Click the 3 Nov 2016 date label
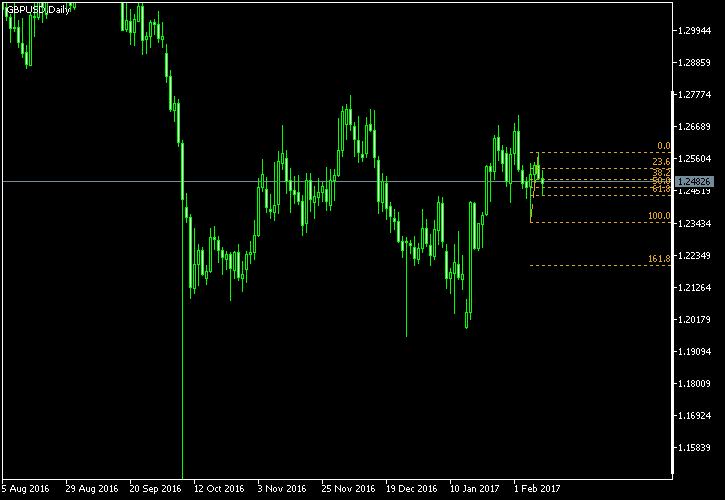The height and width of the screenshot is (500, 725). [x=282, y=488]
